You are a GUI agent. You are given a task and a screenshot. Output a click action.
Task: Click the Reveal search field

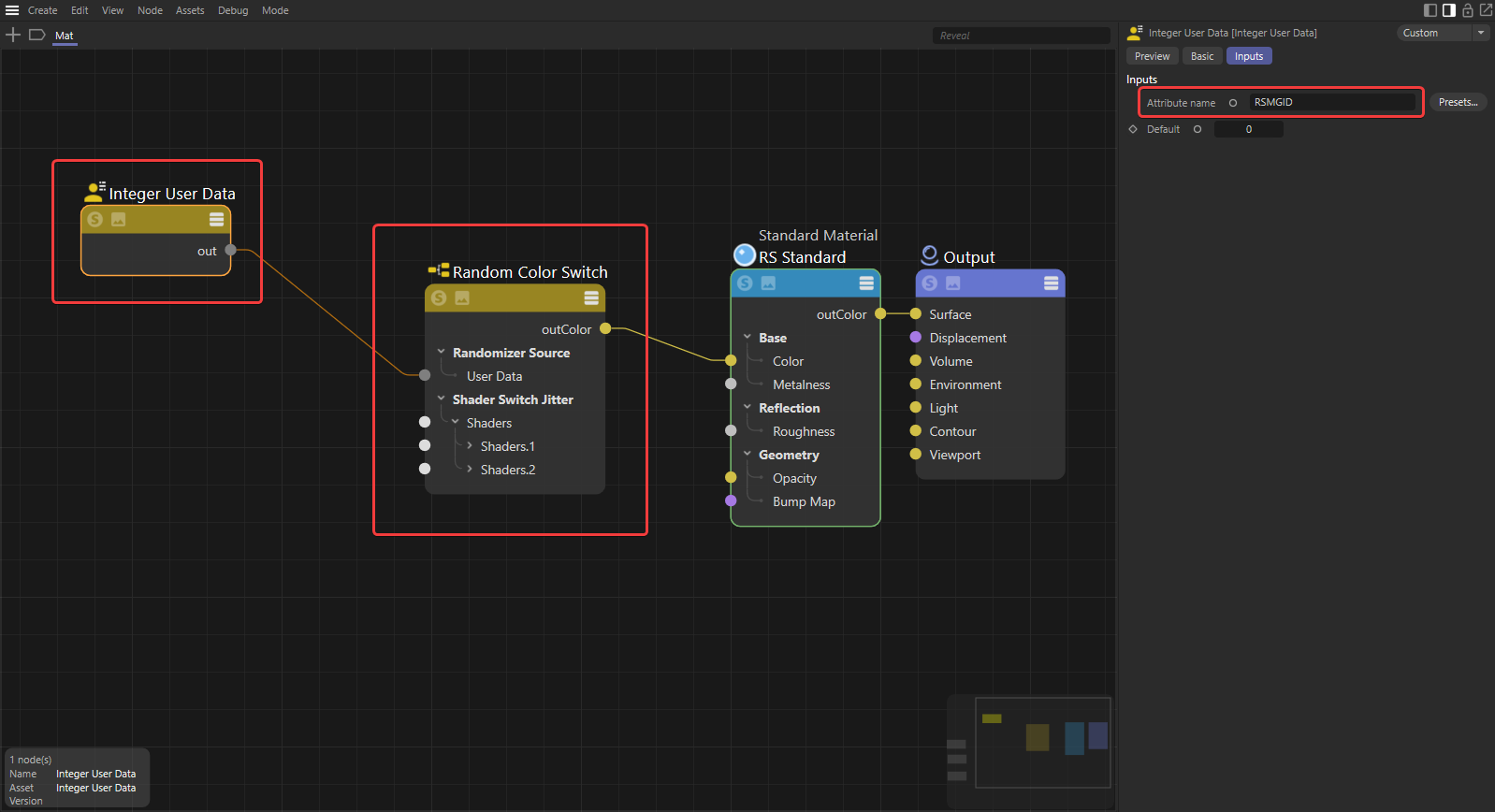click(x=1021, y=36)
